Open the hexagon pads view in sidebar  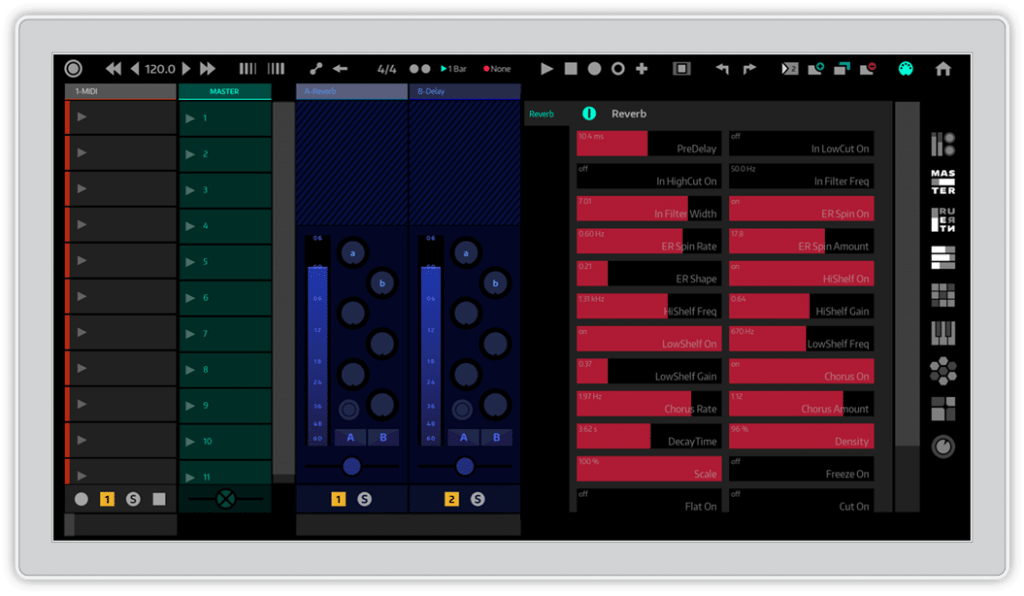coord(942,372)
